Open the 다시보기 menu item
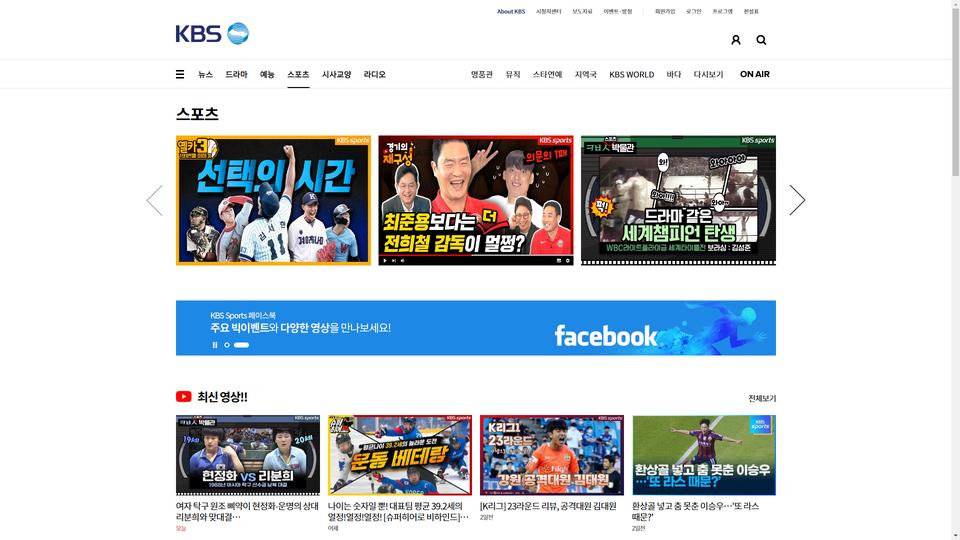The image size is (960, 540). (x=708, y=74)
